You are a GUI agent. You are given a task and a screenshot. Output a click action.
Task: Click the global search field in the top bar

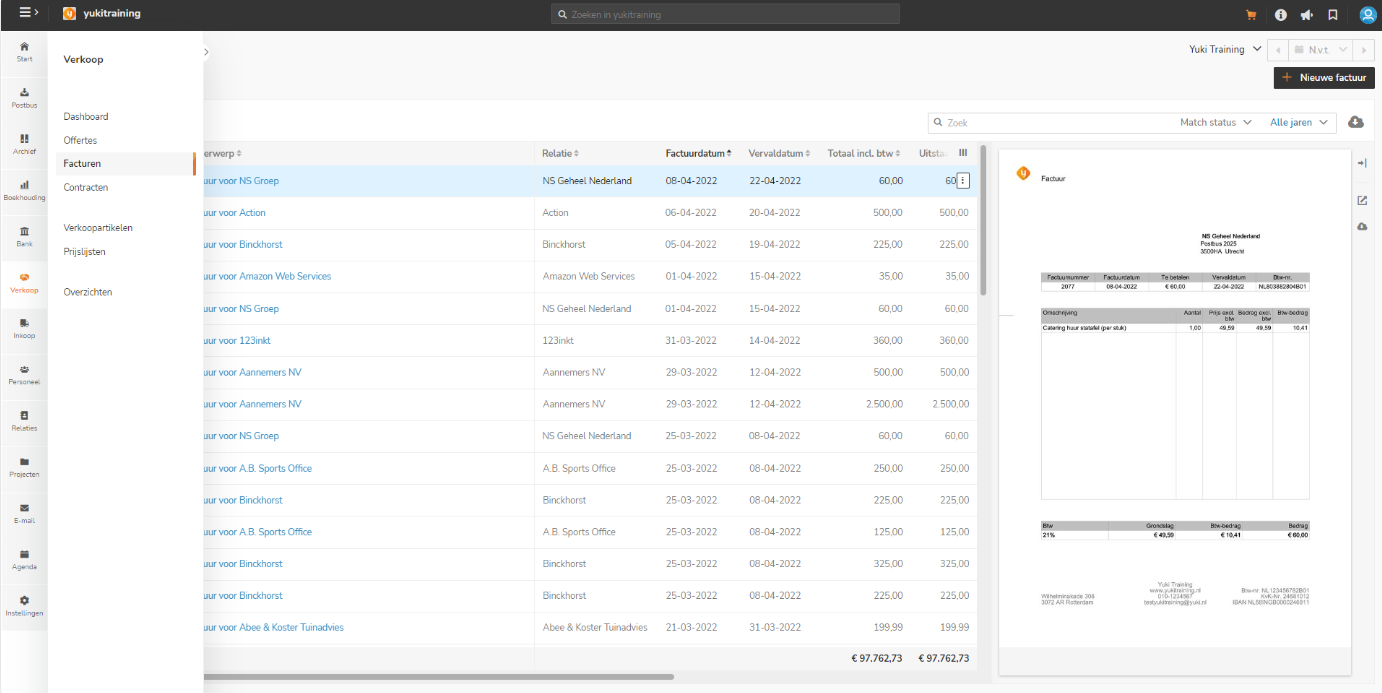[725, 14]
